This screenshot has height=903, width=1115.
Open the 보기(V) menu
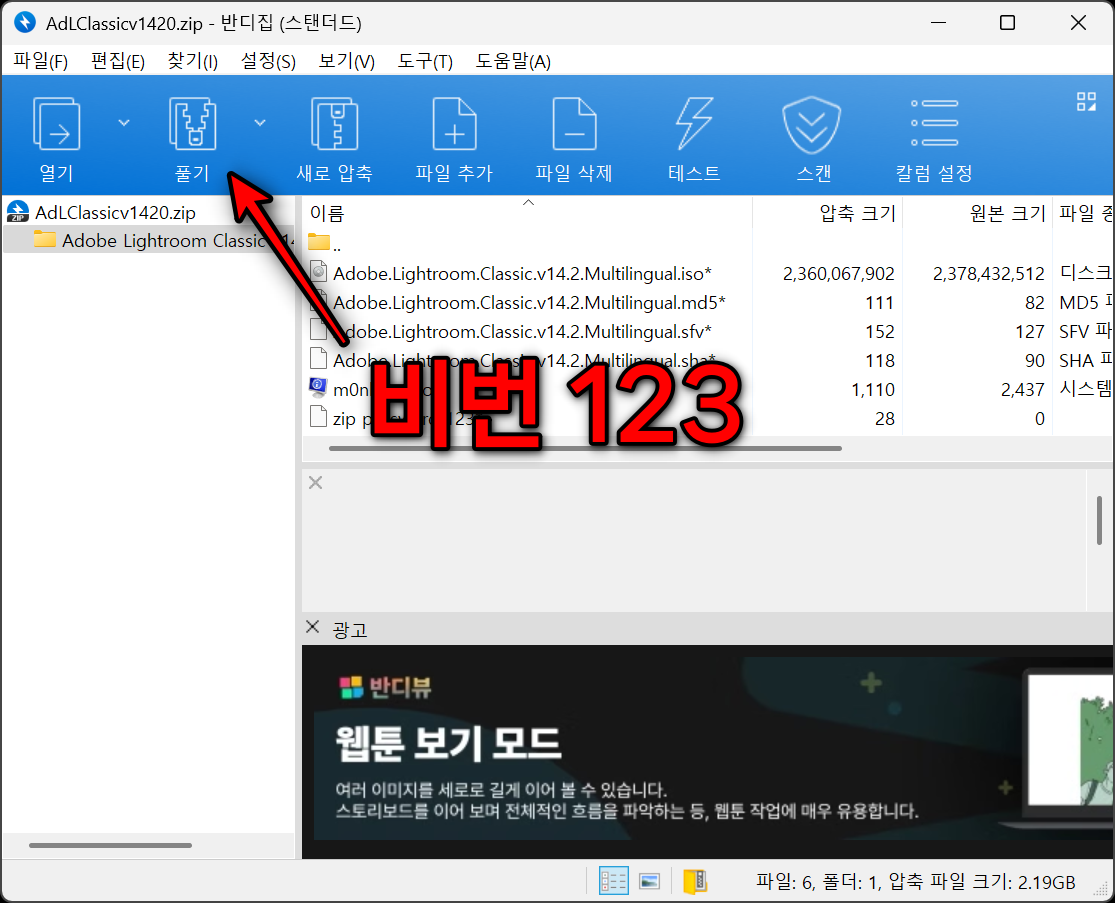click(346, 61)
